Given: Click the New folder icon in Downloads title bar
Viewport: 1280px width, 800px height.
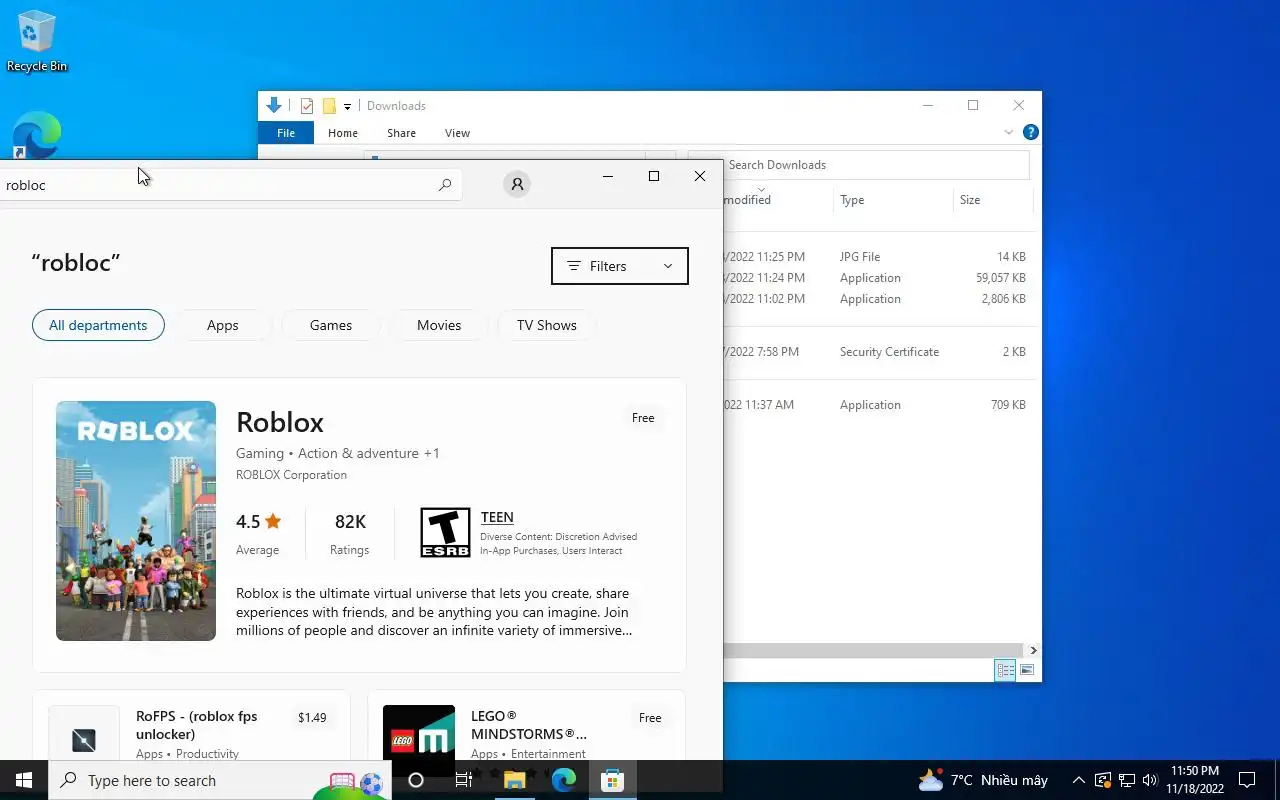Looking at the screenshot, I should pyautogui.click(x=329, y=106).
